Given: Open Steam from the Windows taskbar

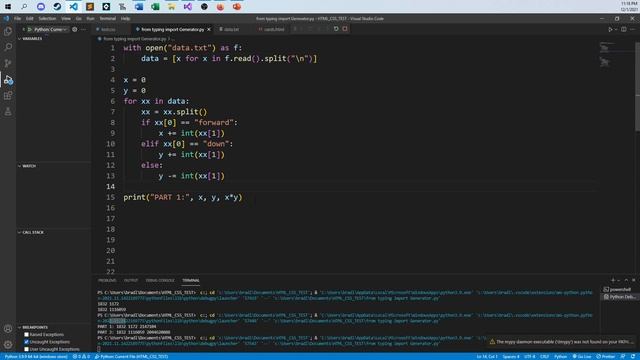Looking at the screenshot, I should coord(57,7).
